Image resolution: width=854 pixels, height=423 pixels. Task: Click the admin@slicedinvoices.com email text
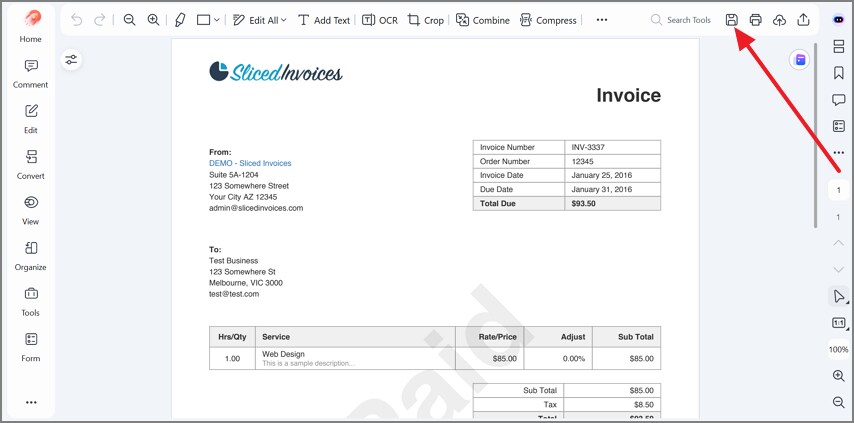pos(256,208)
